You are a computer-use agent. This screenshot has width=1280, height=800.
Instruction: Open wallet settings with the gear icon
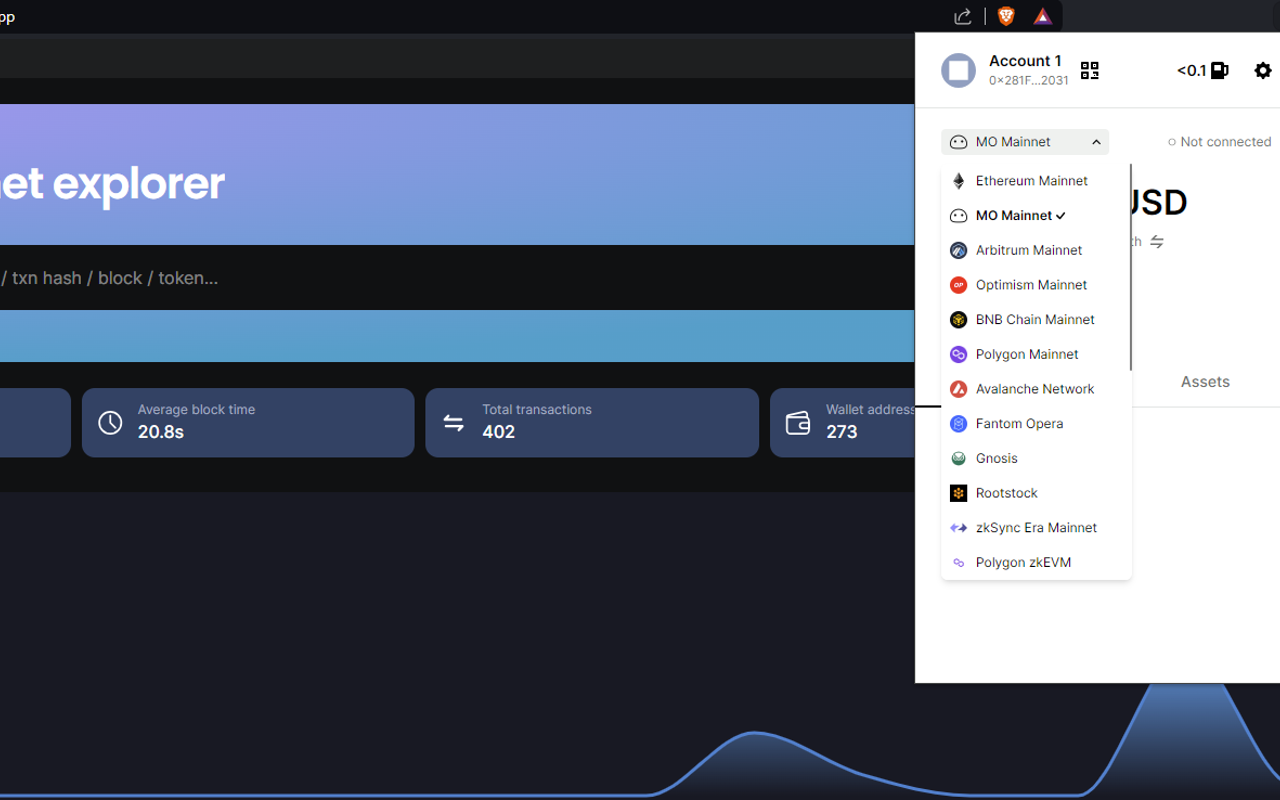[1263, 70]
